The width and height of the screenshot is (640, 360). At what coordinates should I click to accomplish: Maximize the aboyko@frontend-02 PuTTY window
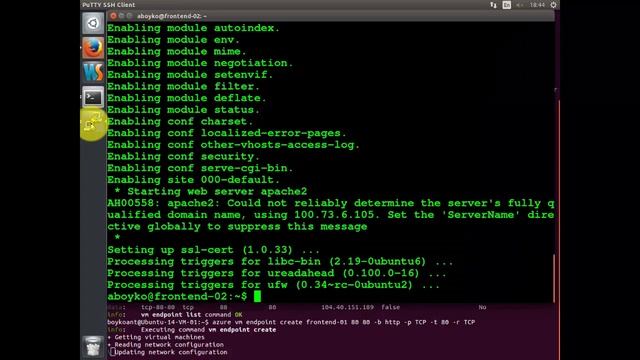pyautogui.click(x=129, y=16)
